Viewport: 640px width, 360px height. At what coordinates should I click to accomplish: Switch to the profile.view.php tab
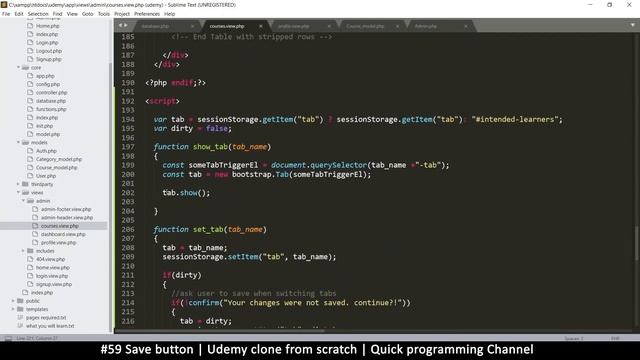click(x=294, y=26)
